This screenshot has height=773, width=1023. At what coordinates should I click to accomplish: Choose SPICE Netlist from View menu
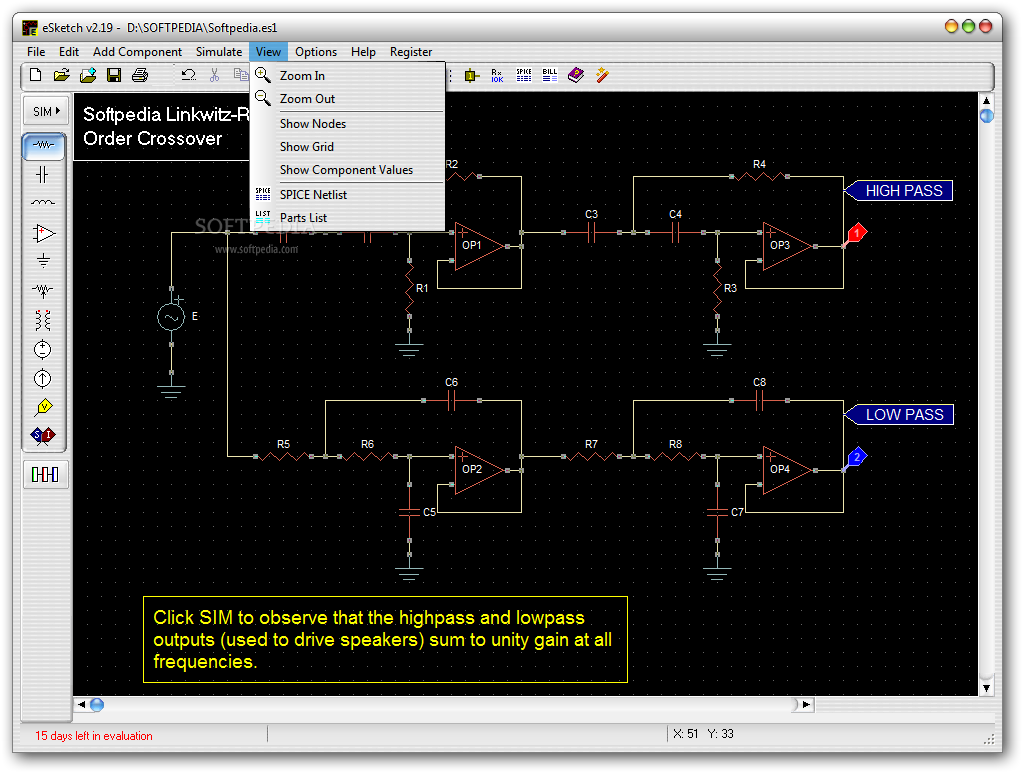point(348,194)
